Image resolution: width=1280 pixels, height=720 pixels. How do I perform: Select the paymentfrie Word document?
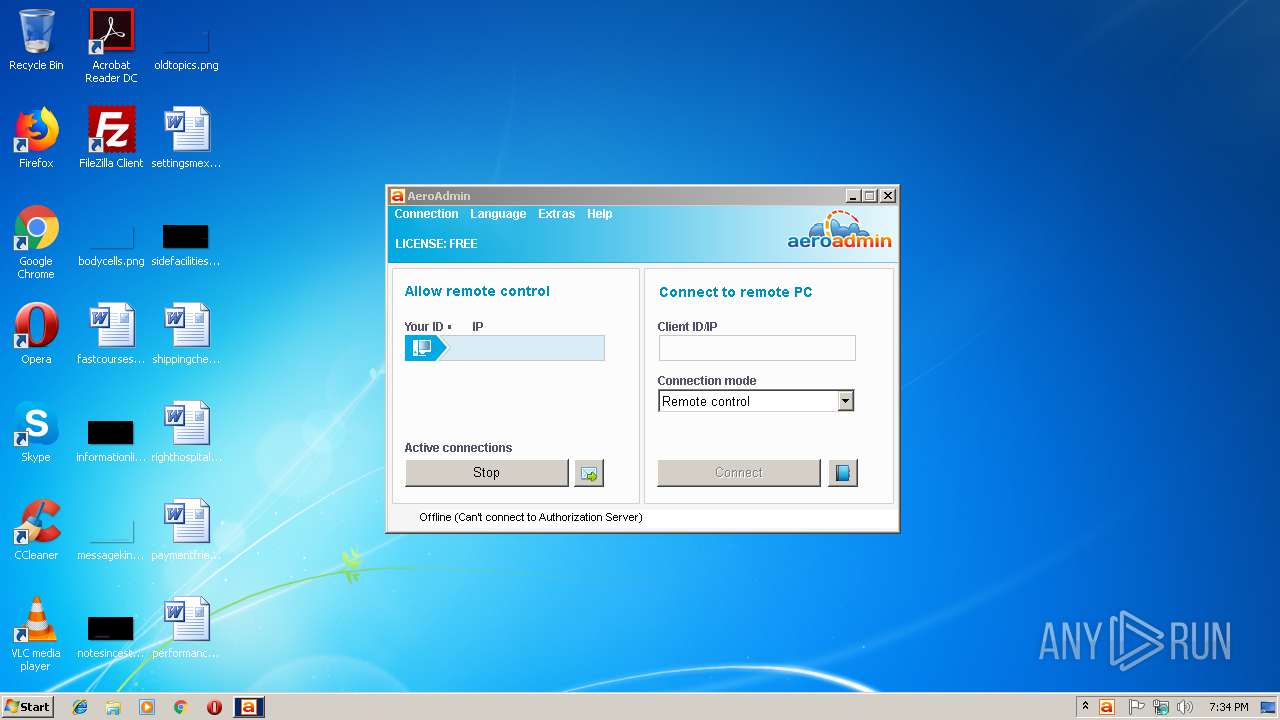coord(186,530)
